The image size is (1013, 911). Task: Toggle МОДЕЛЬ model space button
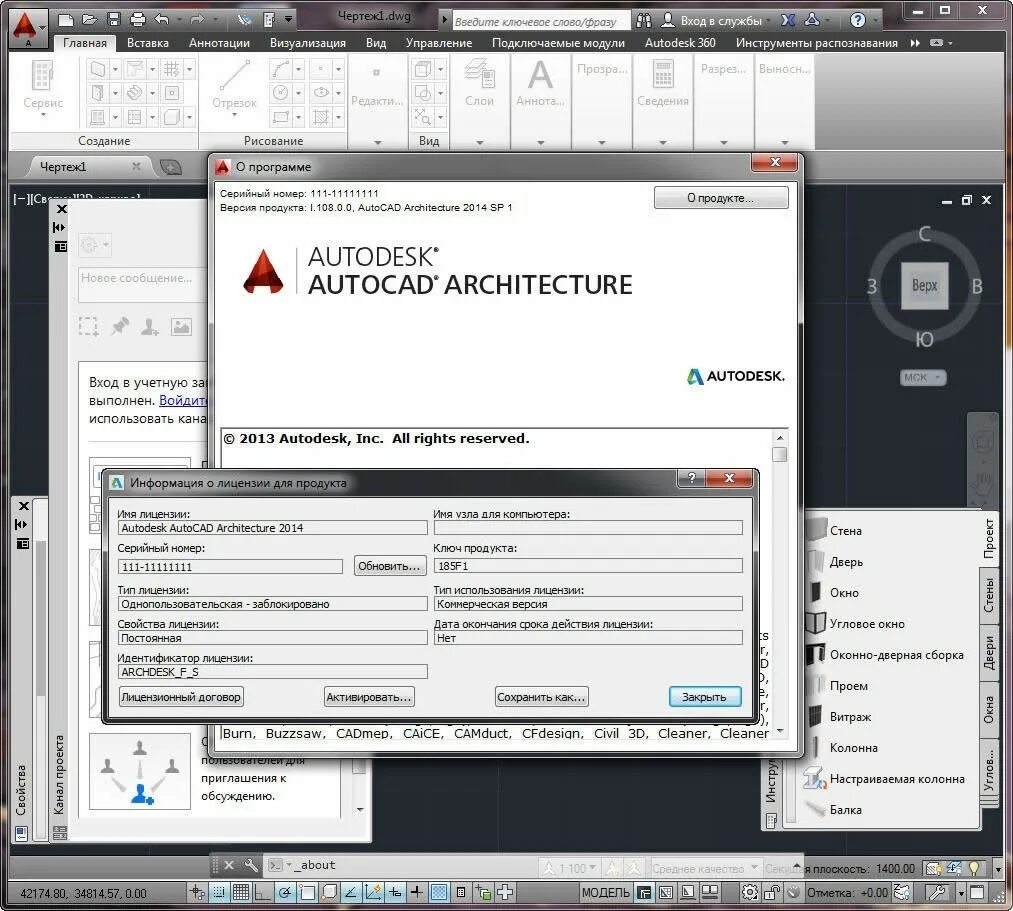click(x=605, y=893)
